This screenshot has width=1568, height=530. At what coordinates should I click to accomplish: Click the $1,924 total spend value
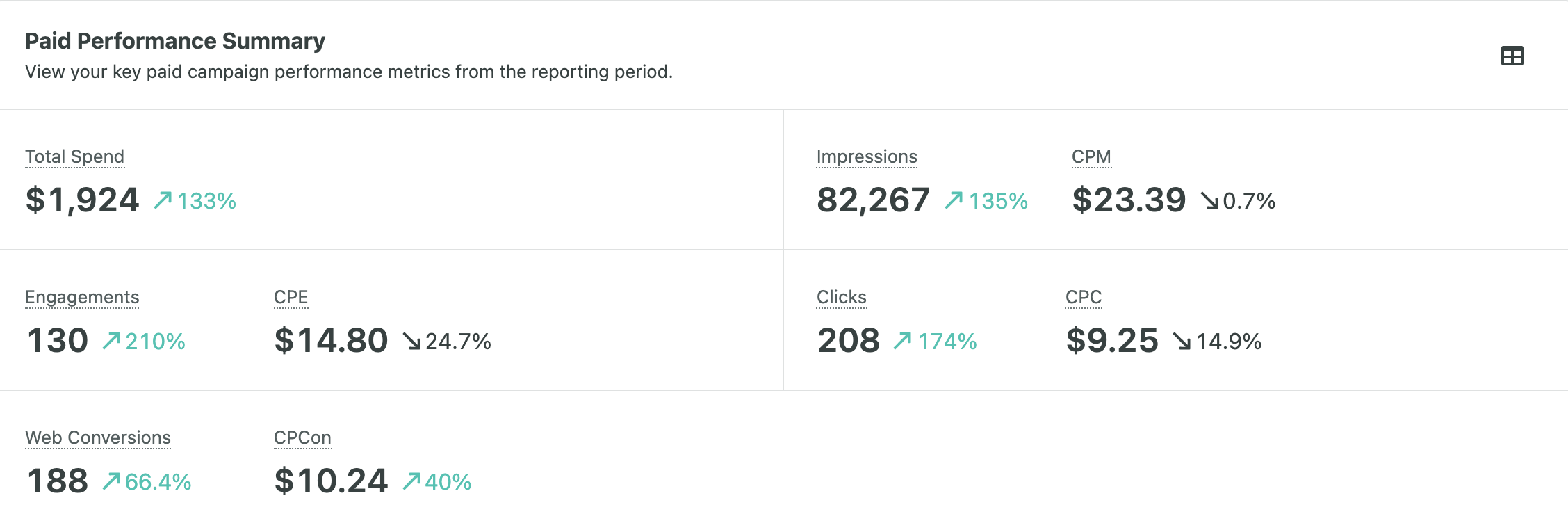83,200
